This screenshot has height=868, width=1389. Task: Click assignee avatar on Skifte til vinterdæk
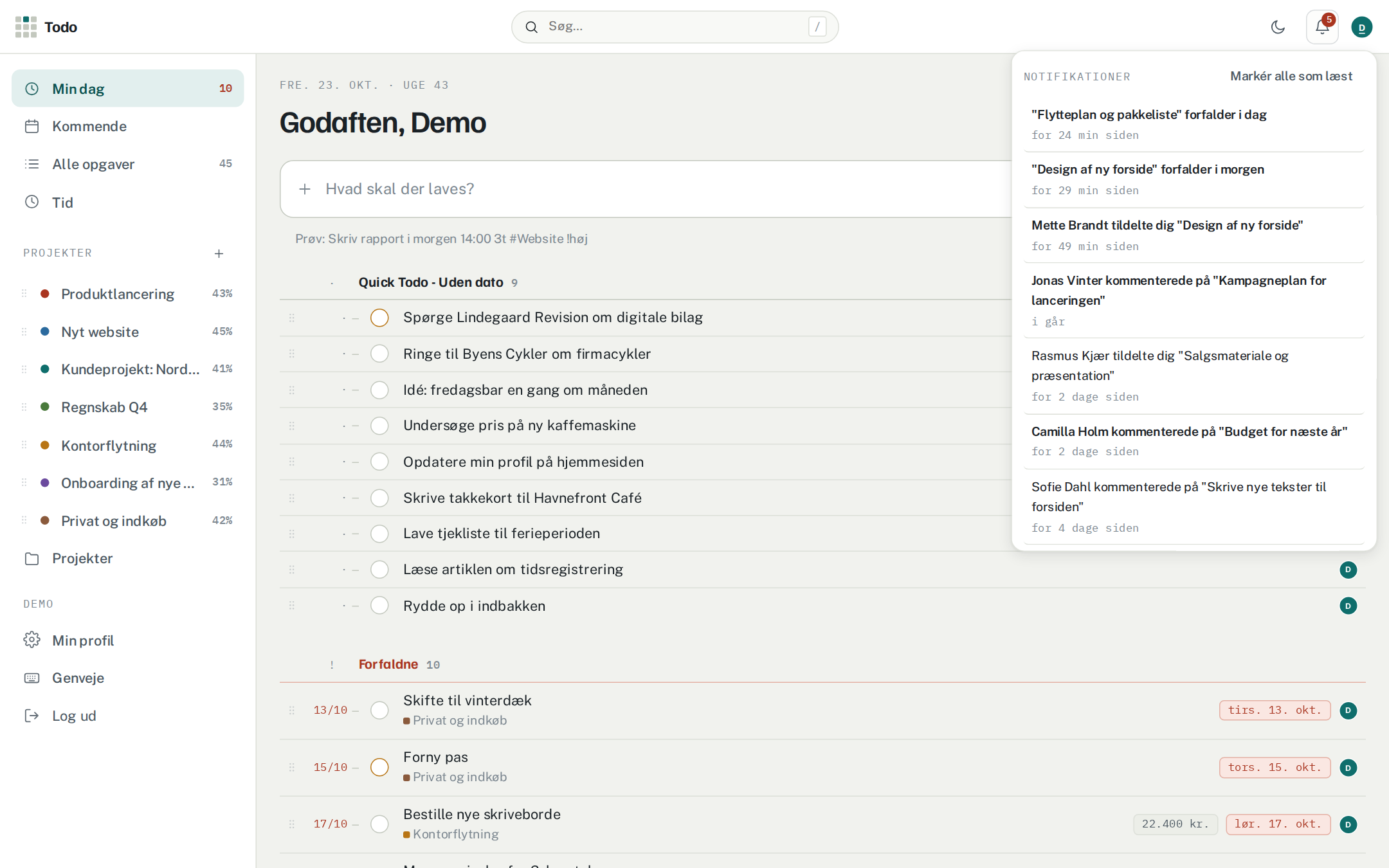[1348, 710]
